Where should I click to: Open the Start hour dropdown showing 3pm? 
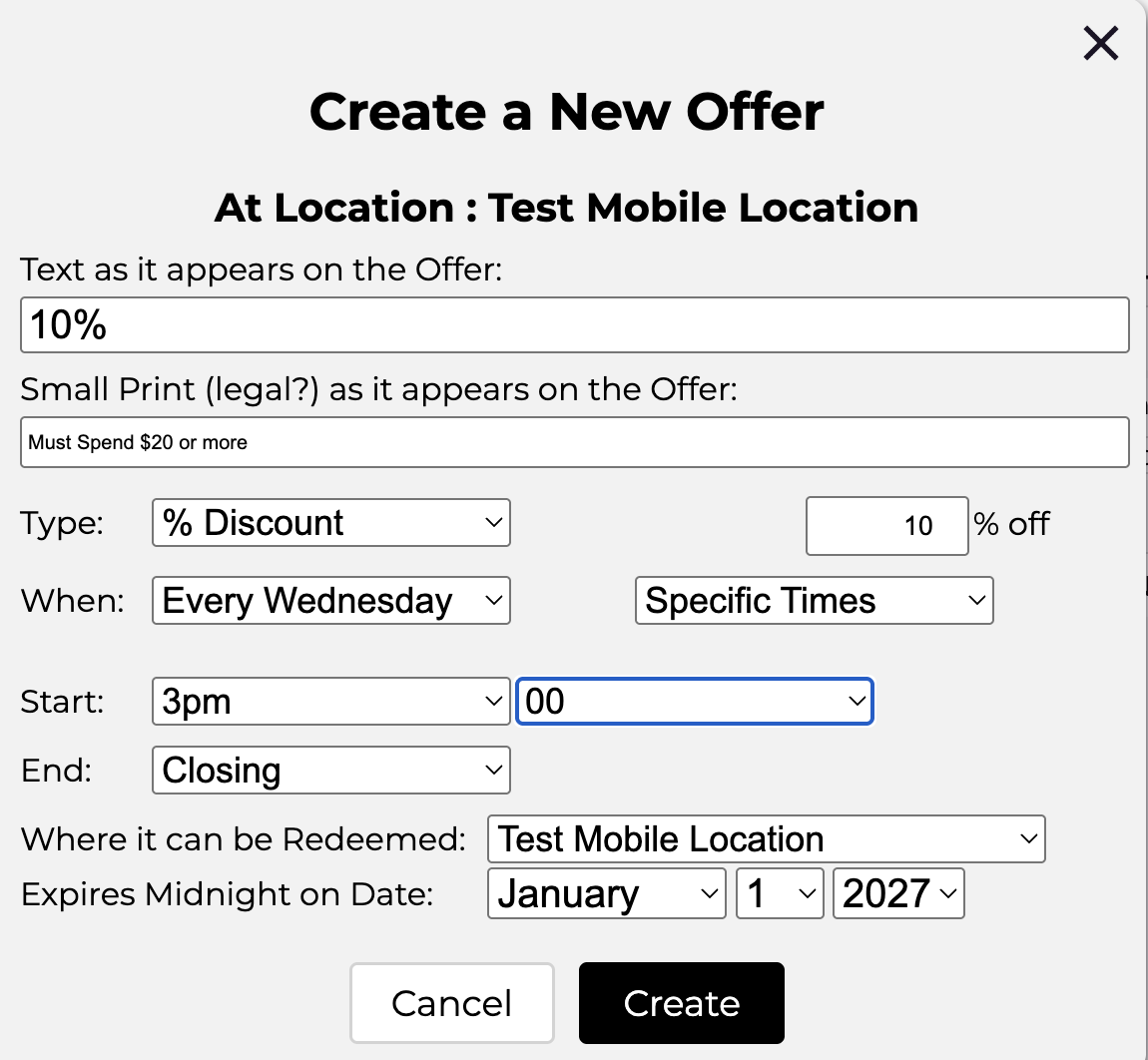click(330, 702)
